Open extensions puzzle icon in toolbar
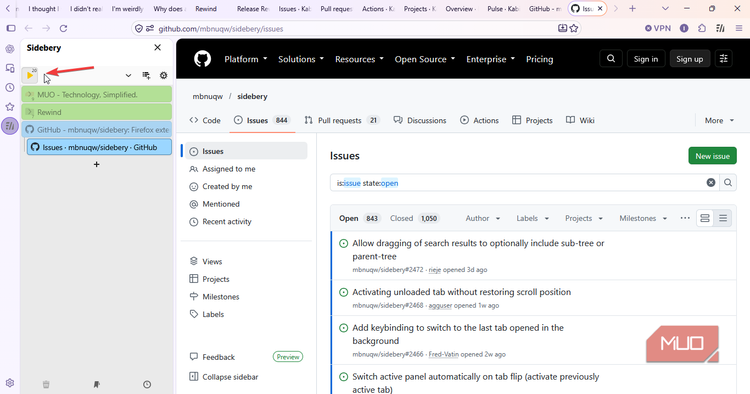The height and width of the screenshot is (394, 750). [702, 29]
